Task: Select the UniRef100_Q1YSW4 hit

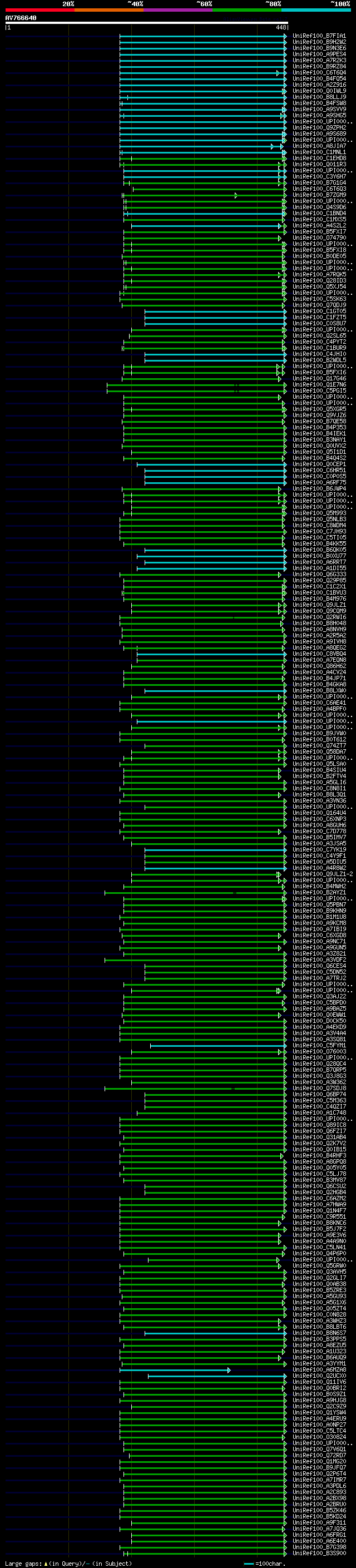Action: [319, 1413]
